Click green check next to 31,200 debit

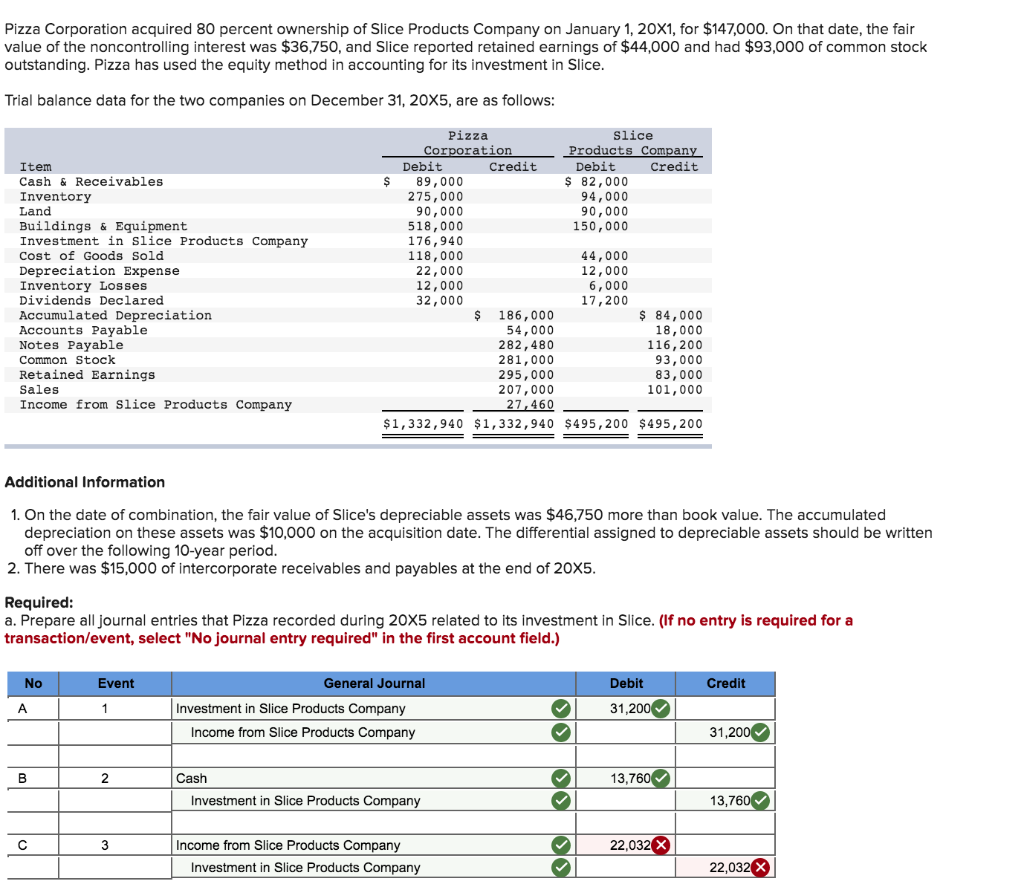[x=661, y=709]
